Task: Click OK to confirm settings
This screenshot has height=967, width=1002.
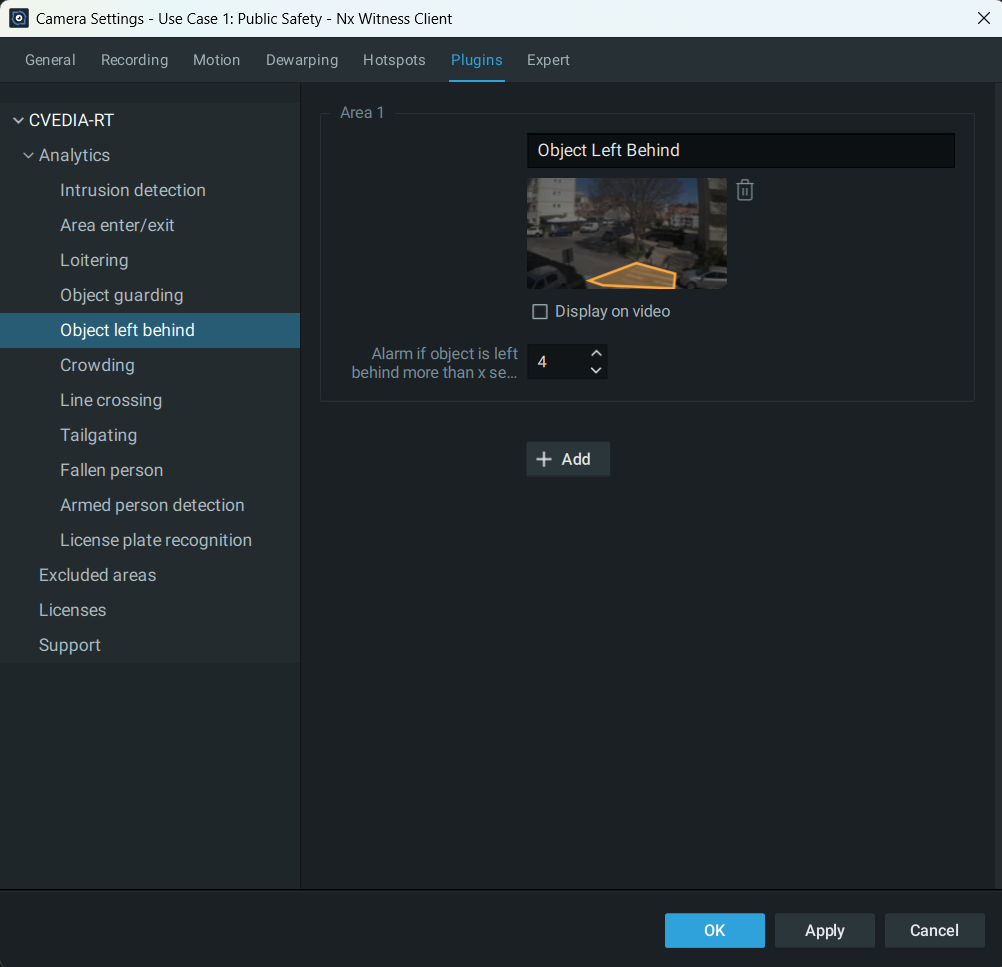Action: click(x=714, y=930)
